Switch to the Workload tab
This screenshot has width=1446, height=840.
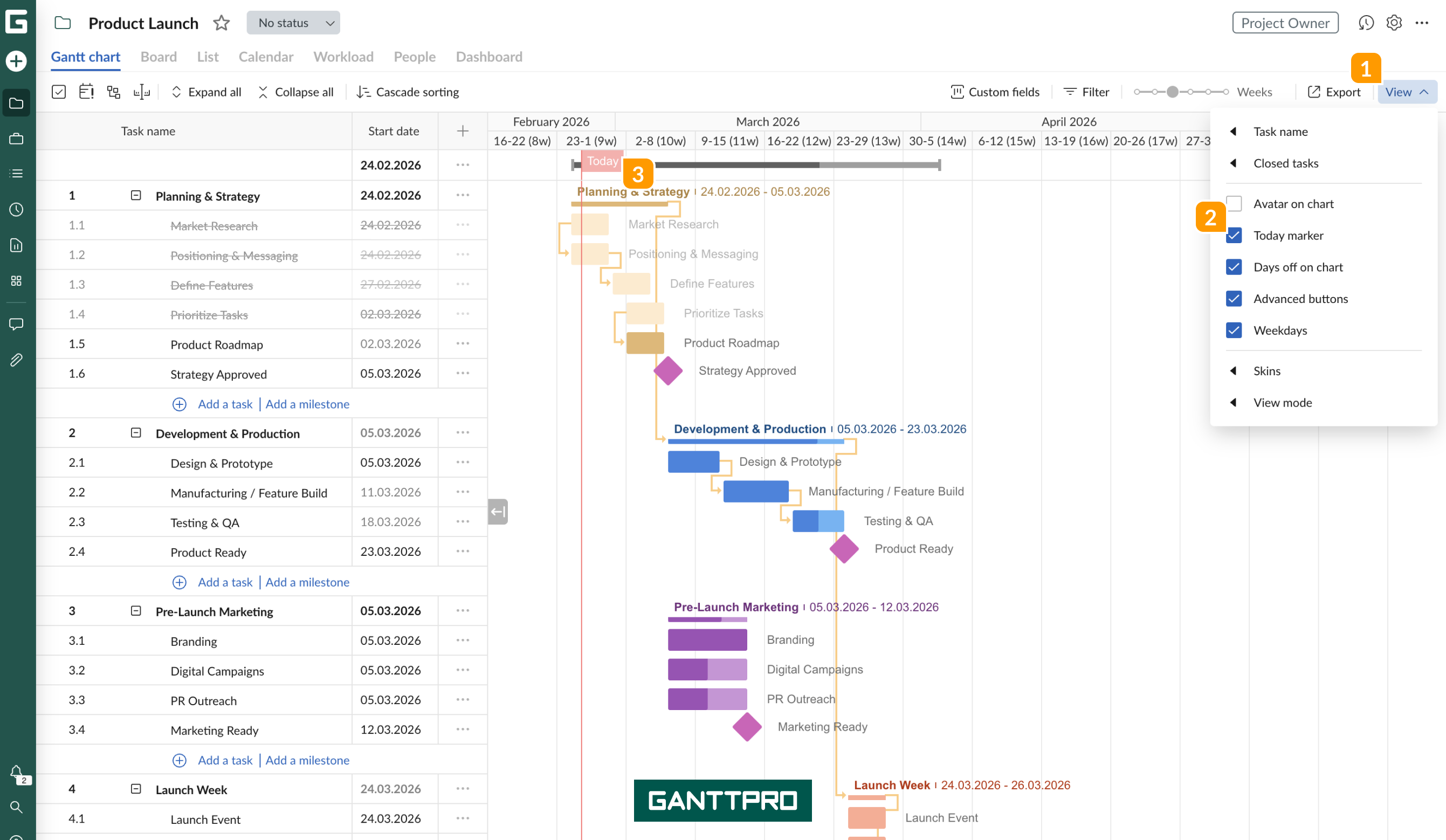coord(343,57)
